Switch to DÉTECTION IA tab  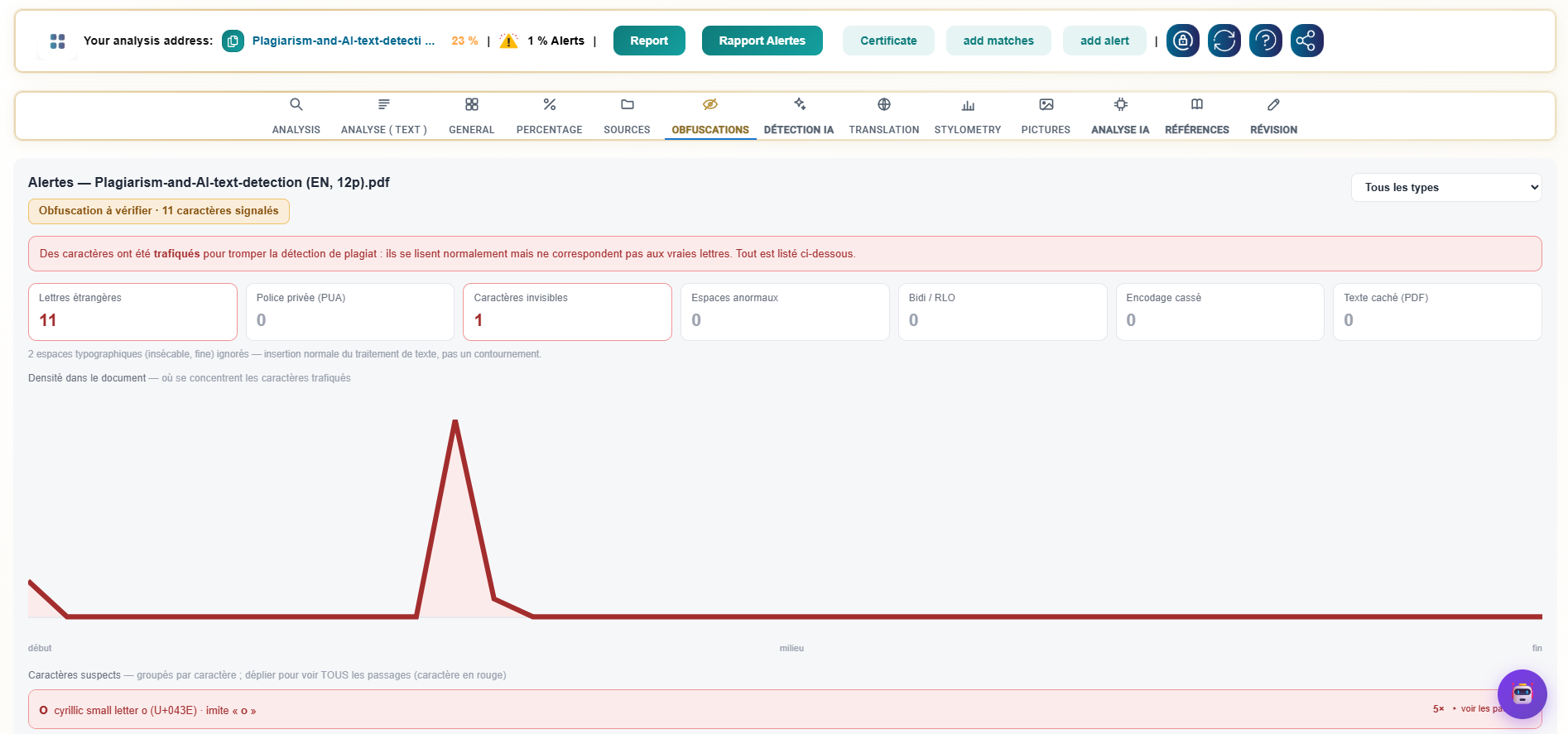799,130
